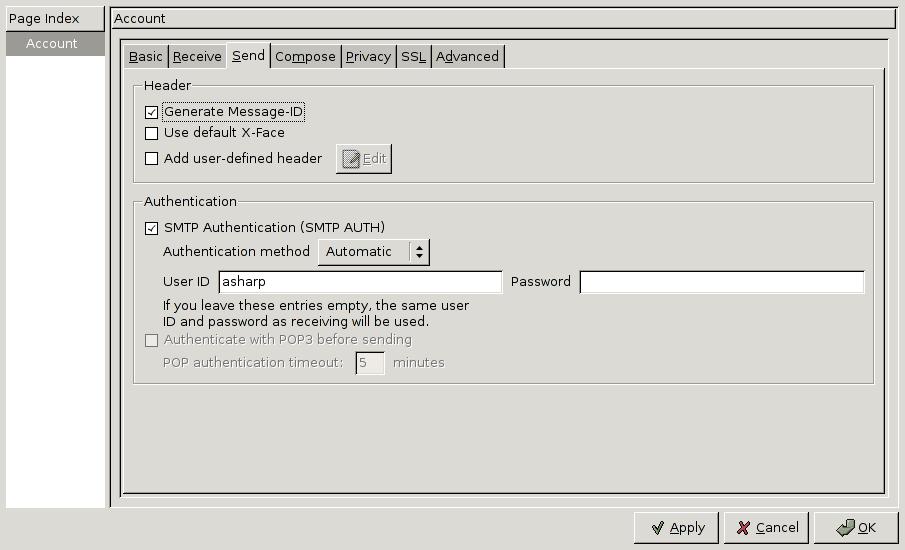
Task: Click the OK arrow icon
Action: [844, 528]
